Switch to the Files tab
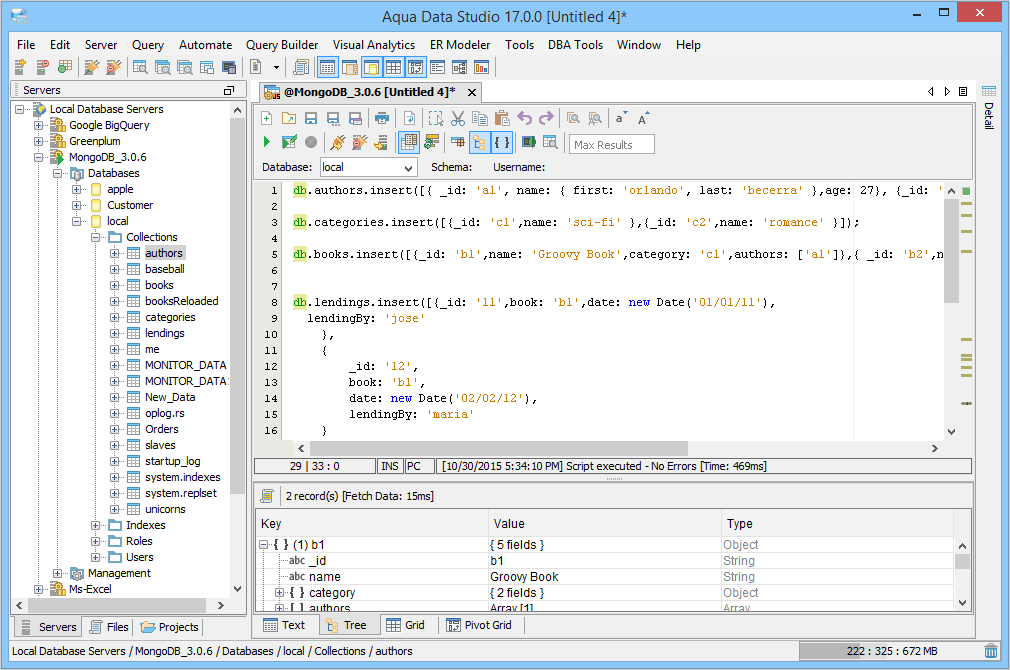 click(x=110, y=627)
